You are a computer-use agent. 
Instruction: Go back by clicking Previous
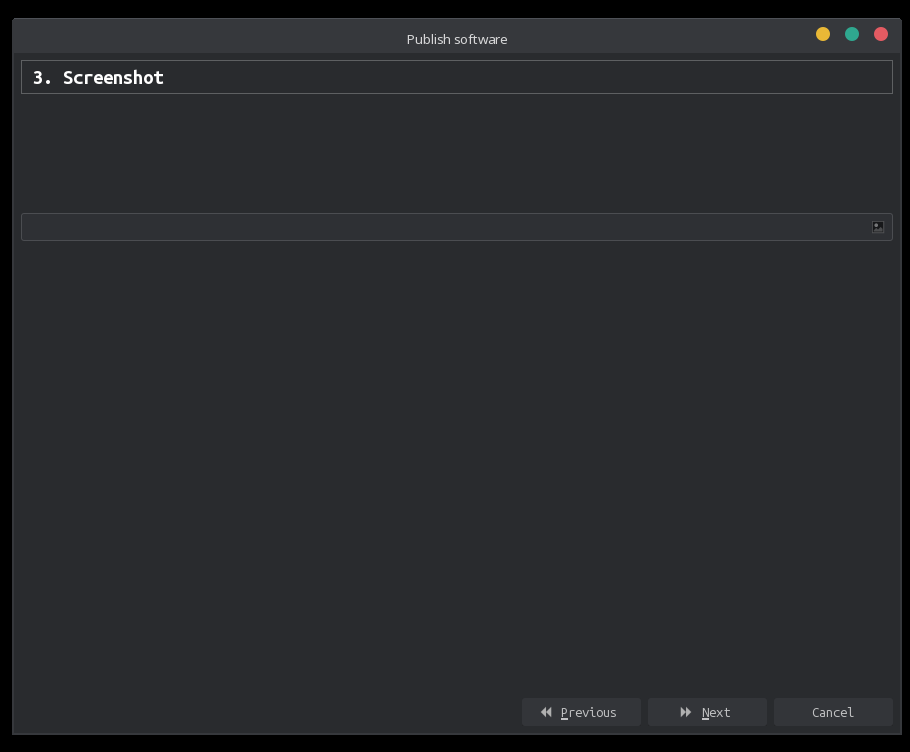581,712
